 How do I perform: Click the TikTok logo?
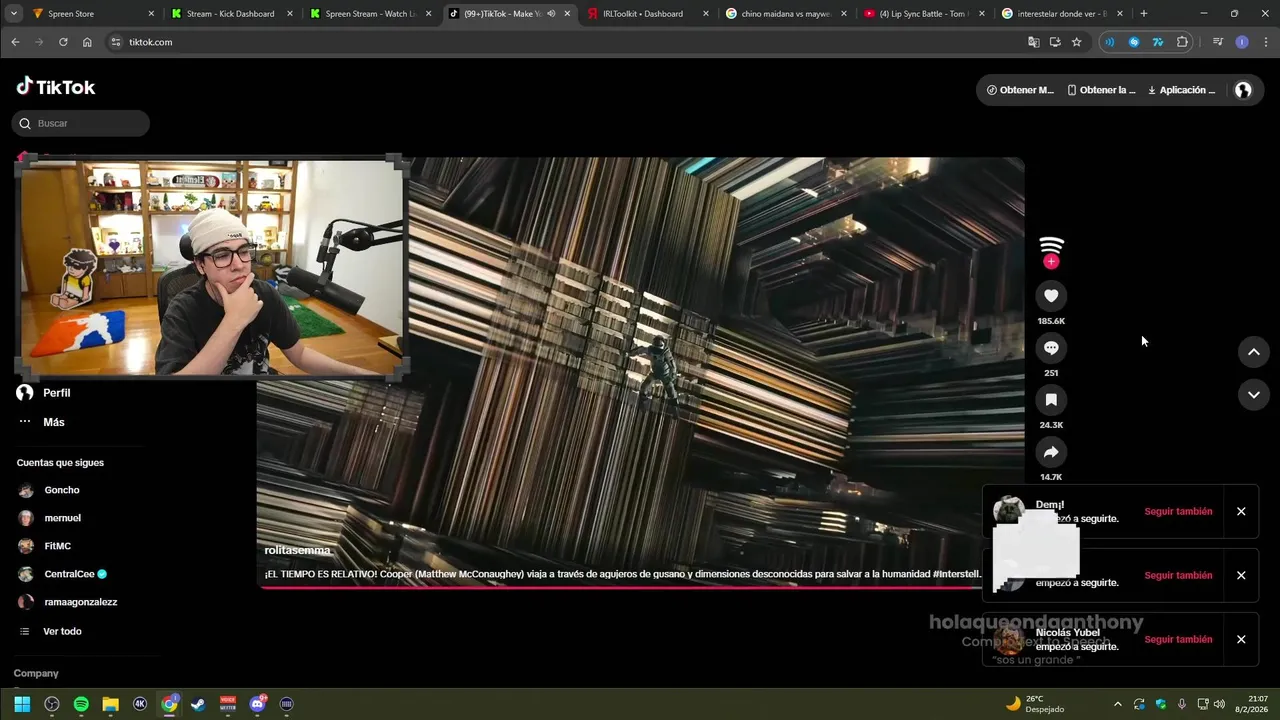coord(56,87)
